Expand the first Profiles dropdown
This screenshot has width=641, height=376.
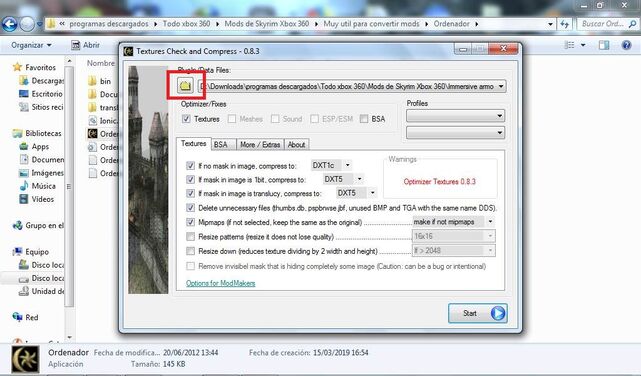tap(455, 116)
